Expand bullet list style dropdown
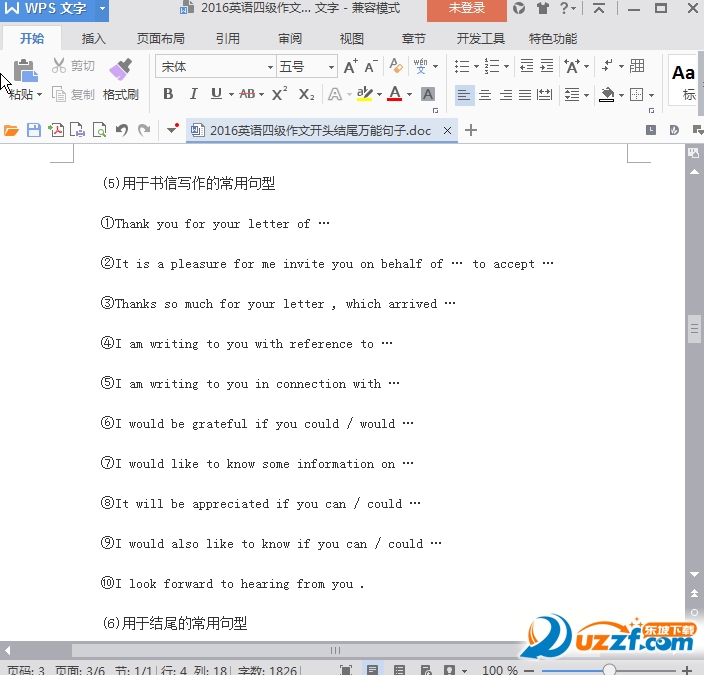The image size is (704, 675). click(476, 66)
